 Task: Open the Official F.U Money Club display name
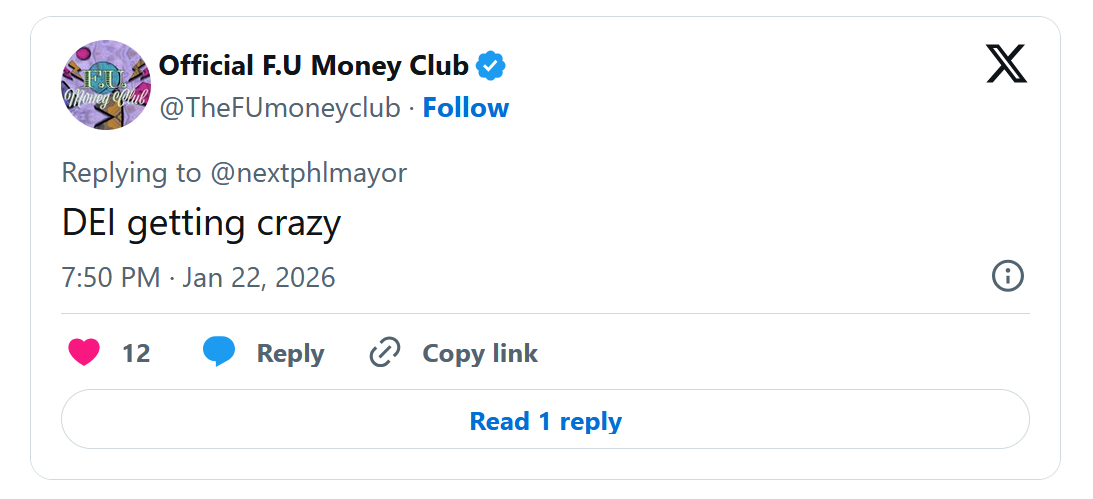coord(314,66)
